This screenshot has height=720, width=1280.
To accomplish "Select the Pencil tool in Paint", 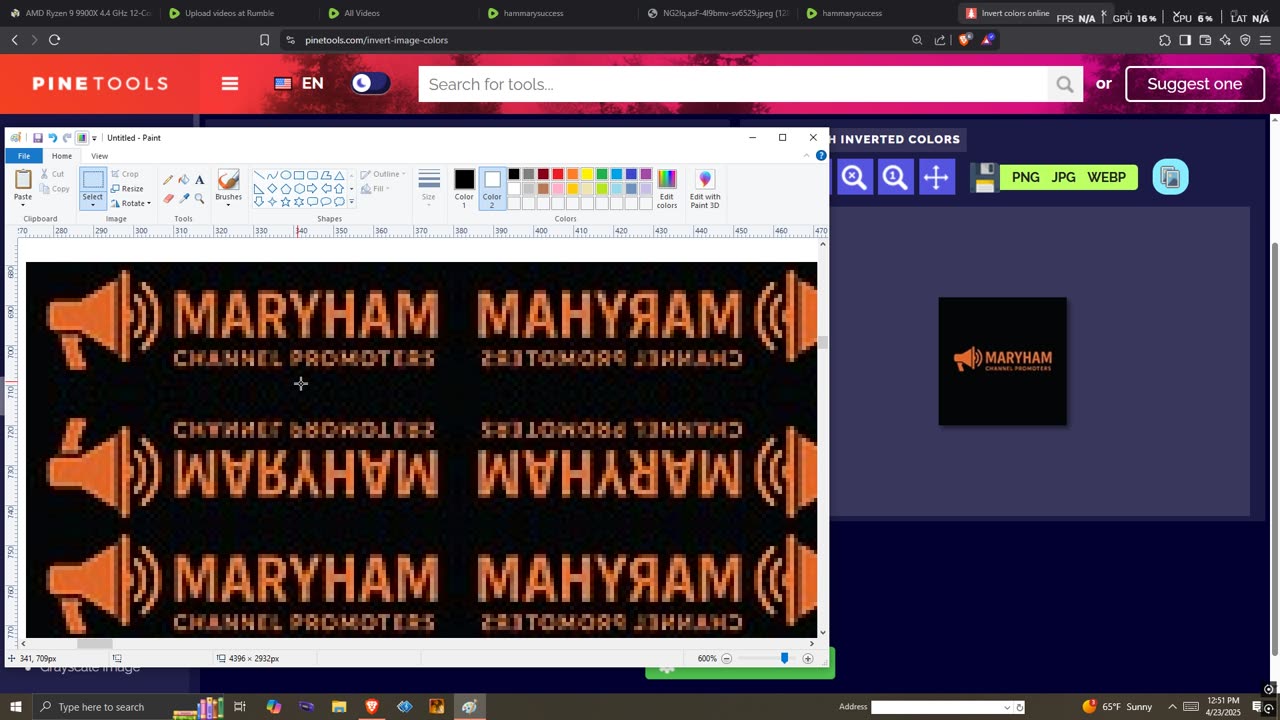I will coord(168,180).
